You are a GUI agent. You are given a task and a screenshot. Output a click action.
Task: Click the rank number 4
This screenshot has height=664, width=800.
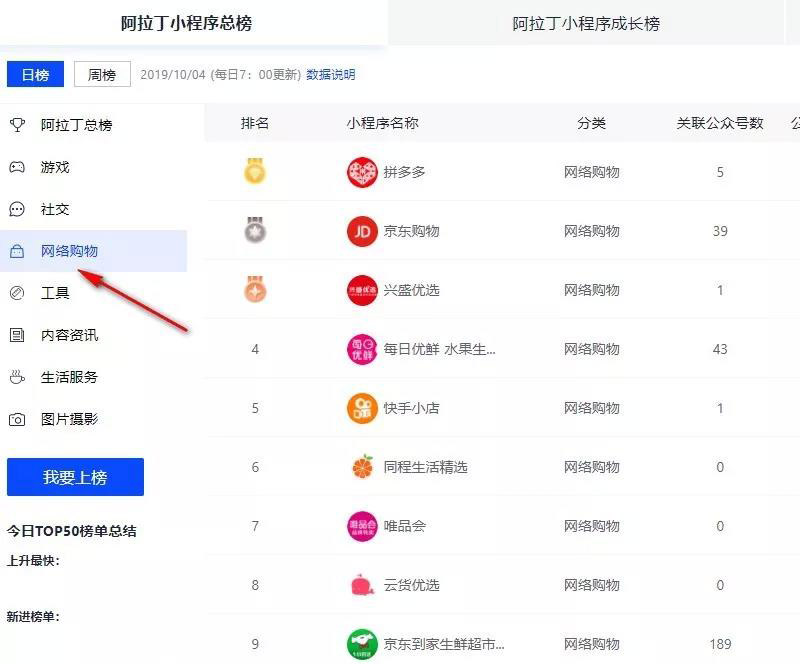[x=255, y=350]
